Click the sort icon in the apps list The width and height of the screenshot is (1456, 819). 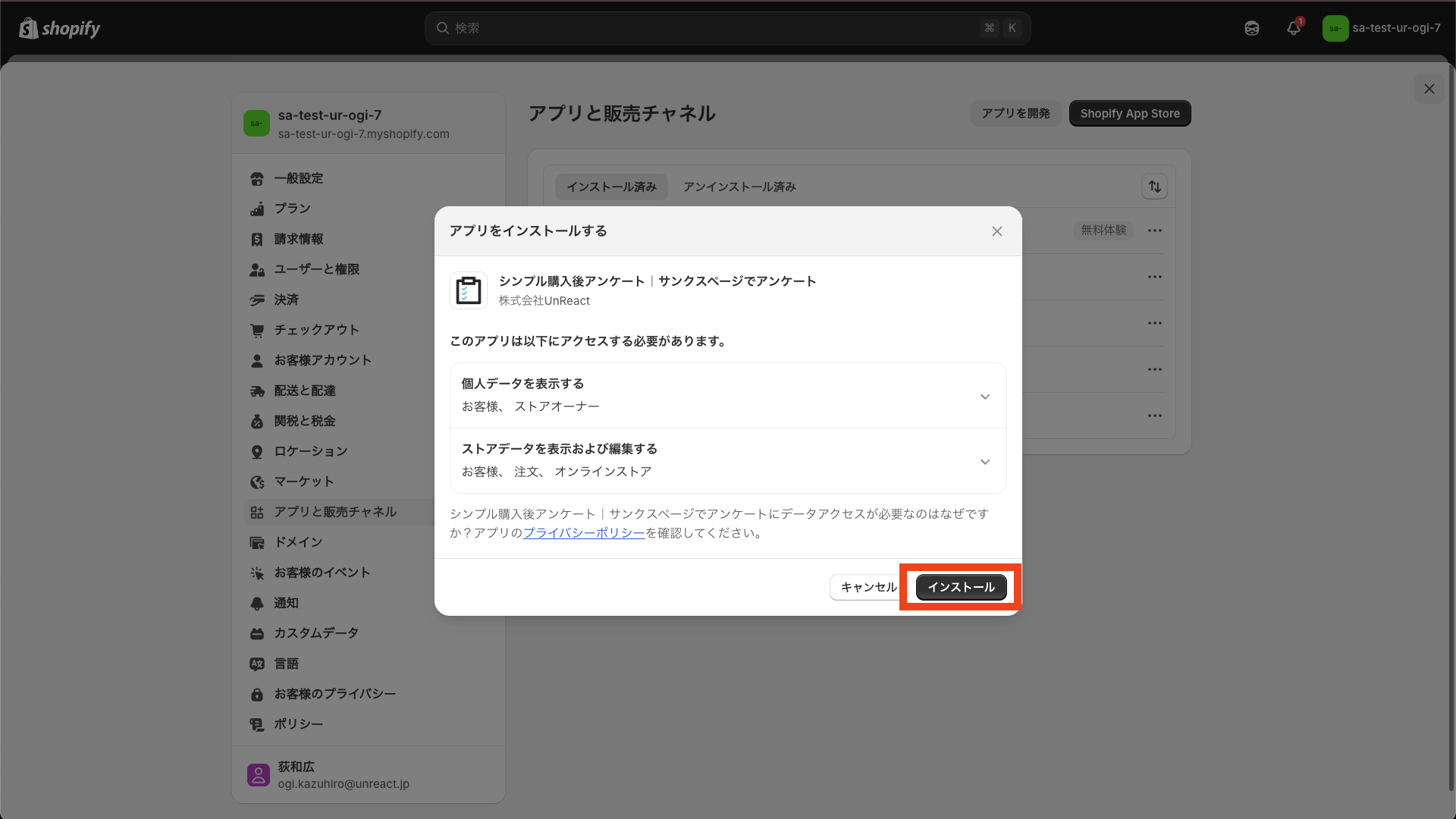(1154, 186)
